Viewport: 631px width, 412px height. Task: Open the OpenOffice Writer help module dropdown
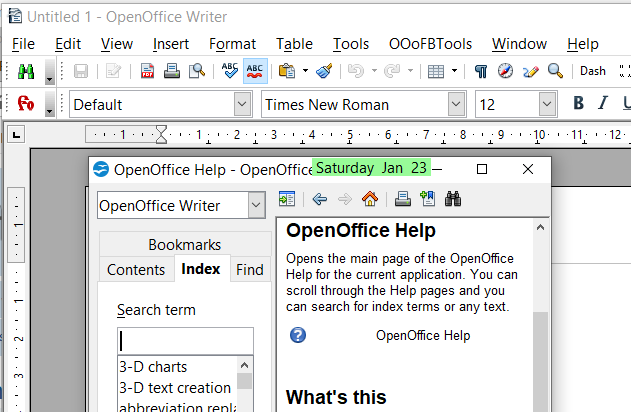[256, 205]
